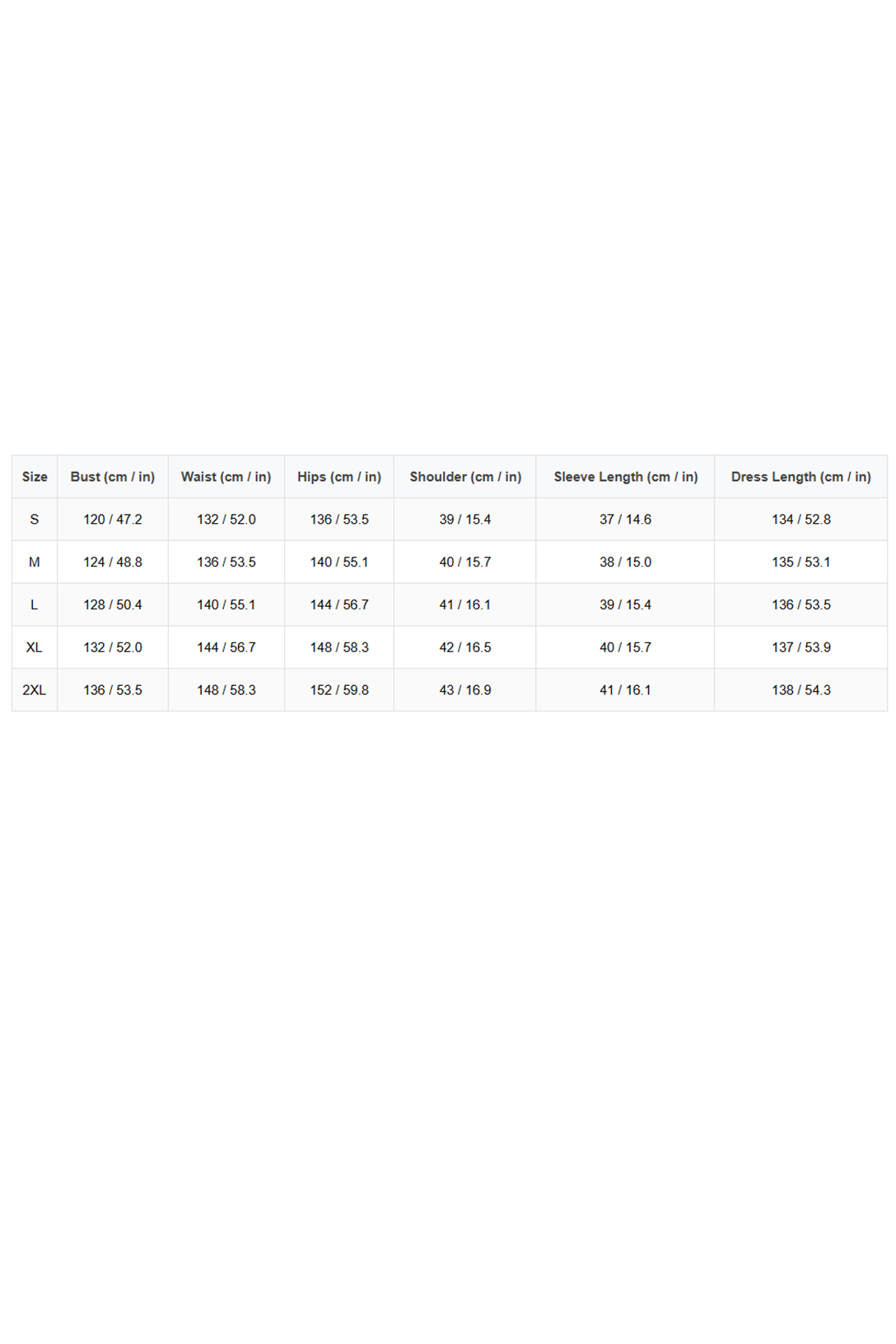
Task: Select the Hips (cm / in) header
Action: coord(339,477)
